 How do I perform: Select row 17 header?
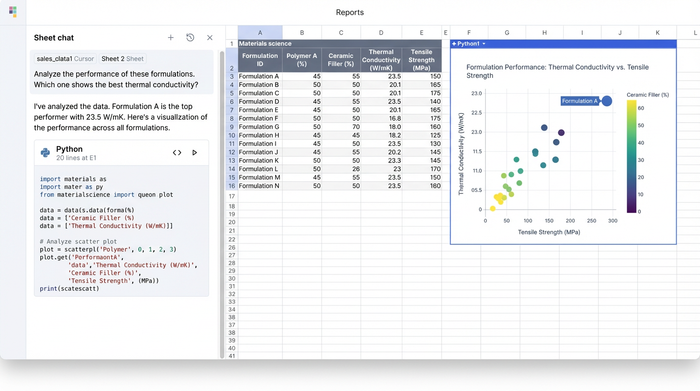(232, 196)
